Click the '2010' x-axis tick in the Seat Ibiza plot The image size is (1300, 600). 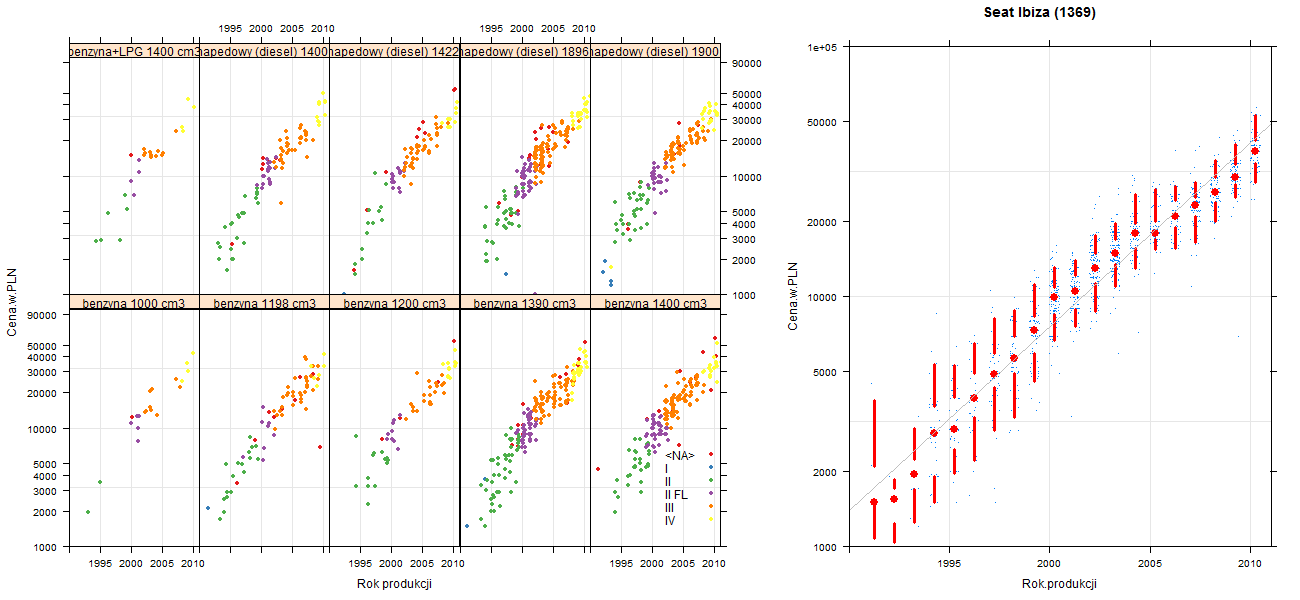click(x=1250, y=564)
